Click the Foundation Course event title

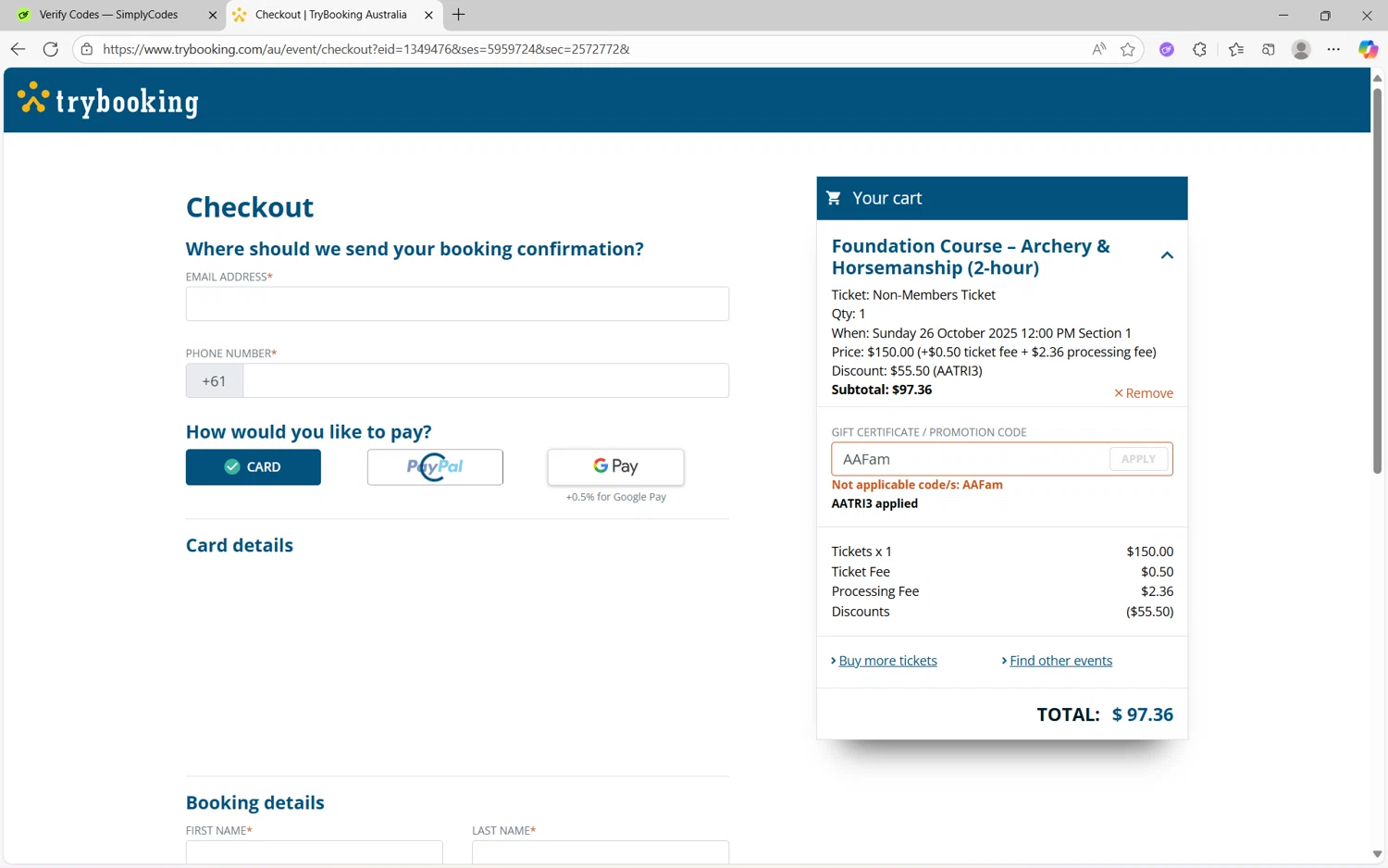(x=971, y=256)
